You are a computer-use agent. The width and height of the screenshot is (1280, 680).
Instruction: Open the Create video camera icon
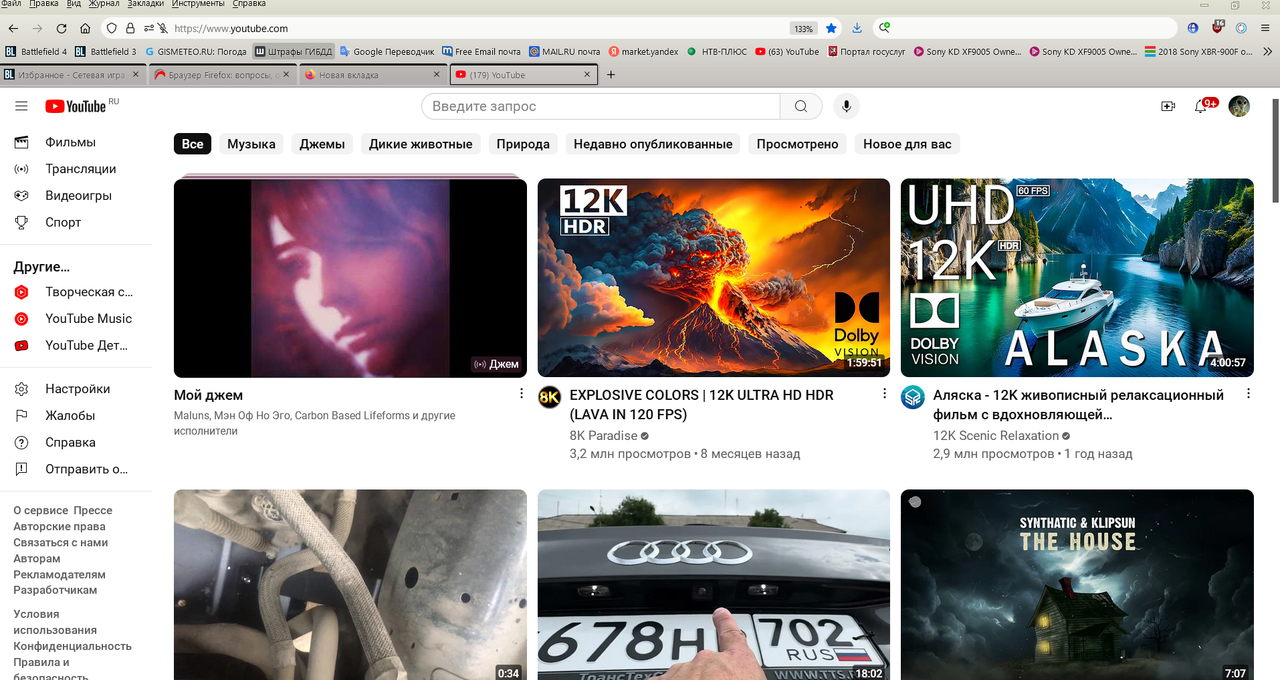(1167, 106)
